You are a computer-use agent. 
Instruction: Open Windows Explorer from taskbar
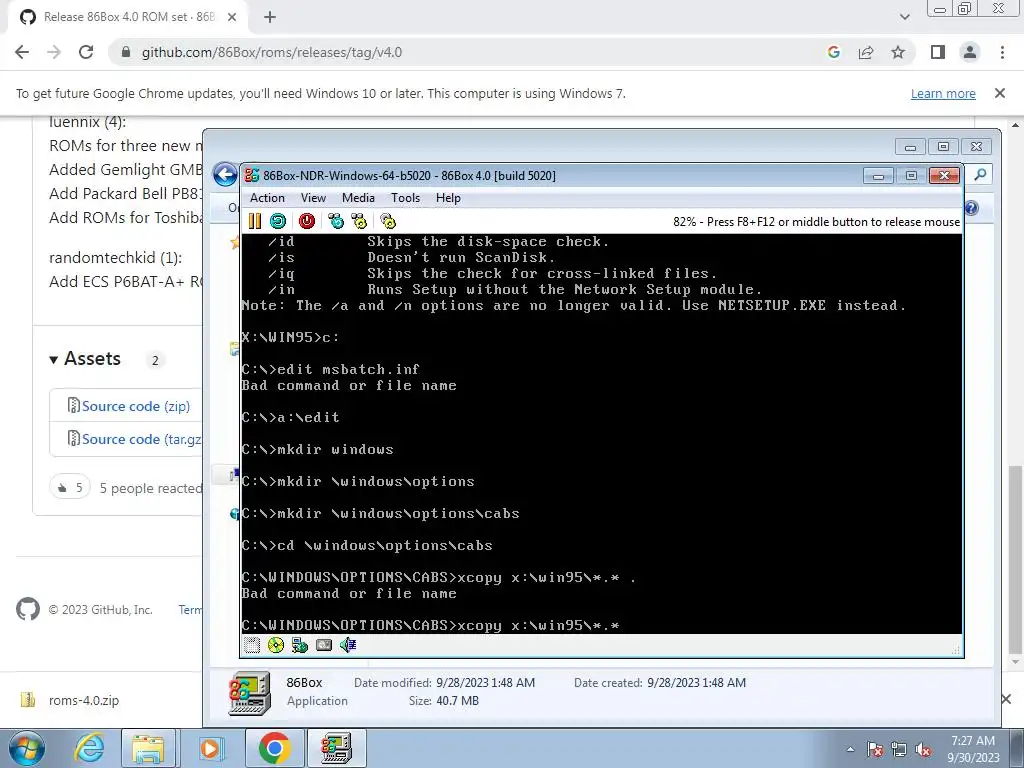148,748
